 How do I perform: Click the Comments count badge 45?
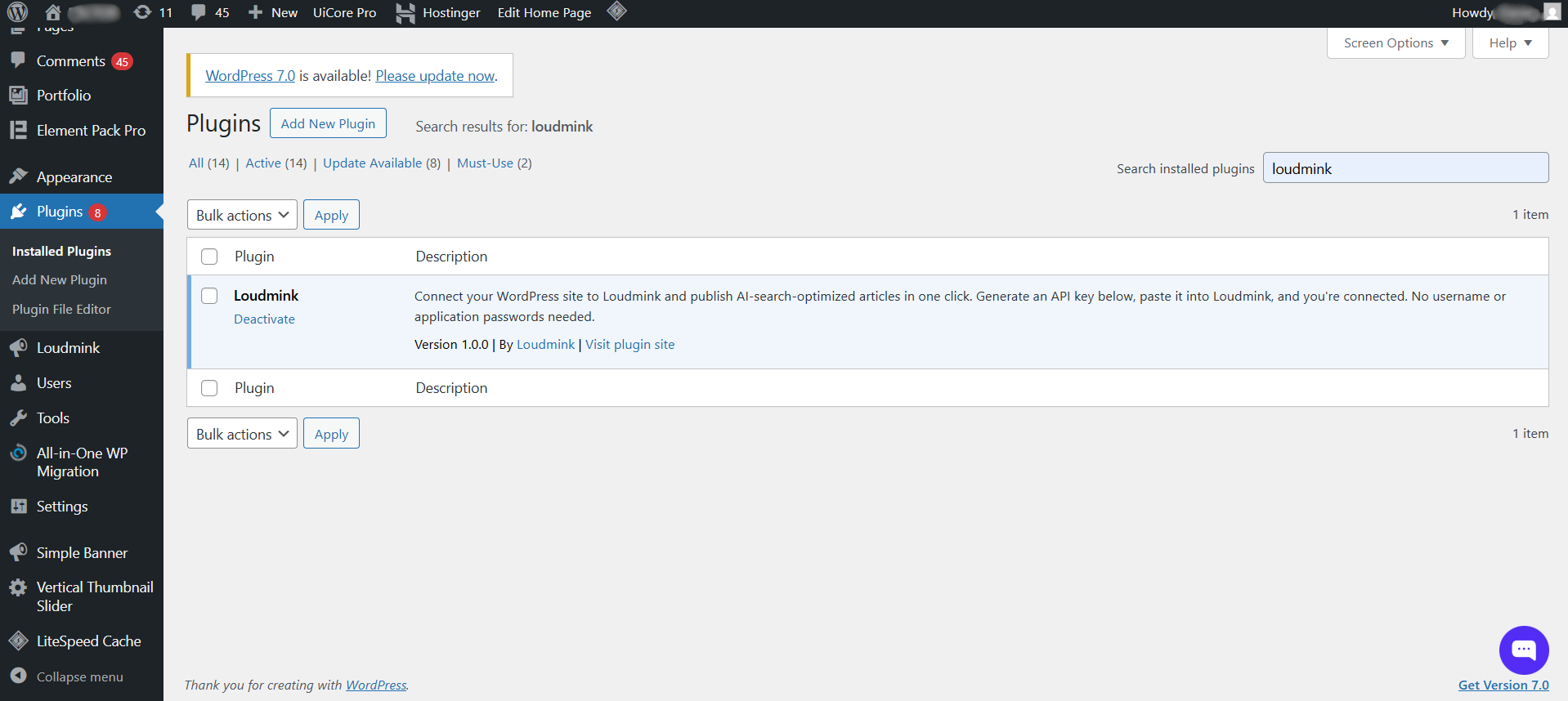[x=122, y=61]
